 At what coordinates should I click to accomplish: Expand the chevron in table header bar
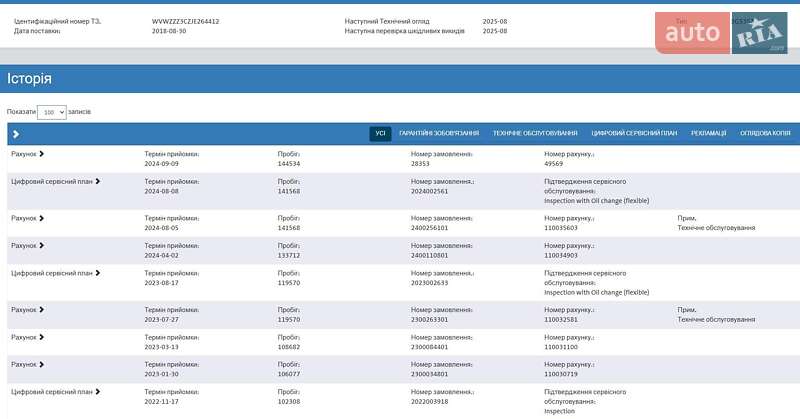(x=16, y=133)
